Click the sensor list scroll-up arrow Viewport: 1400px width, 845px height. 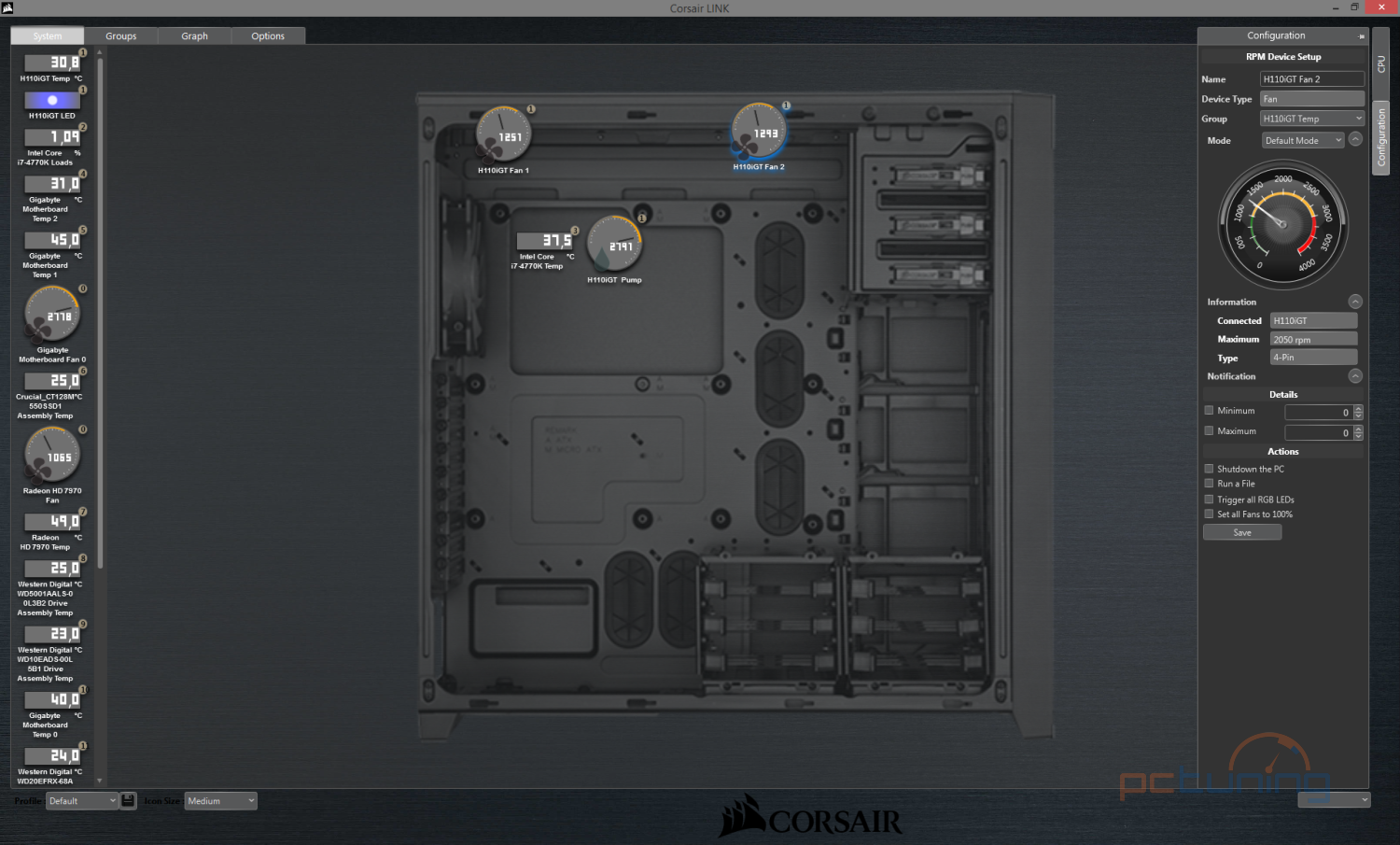point(100,52)
